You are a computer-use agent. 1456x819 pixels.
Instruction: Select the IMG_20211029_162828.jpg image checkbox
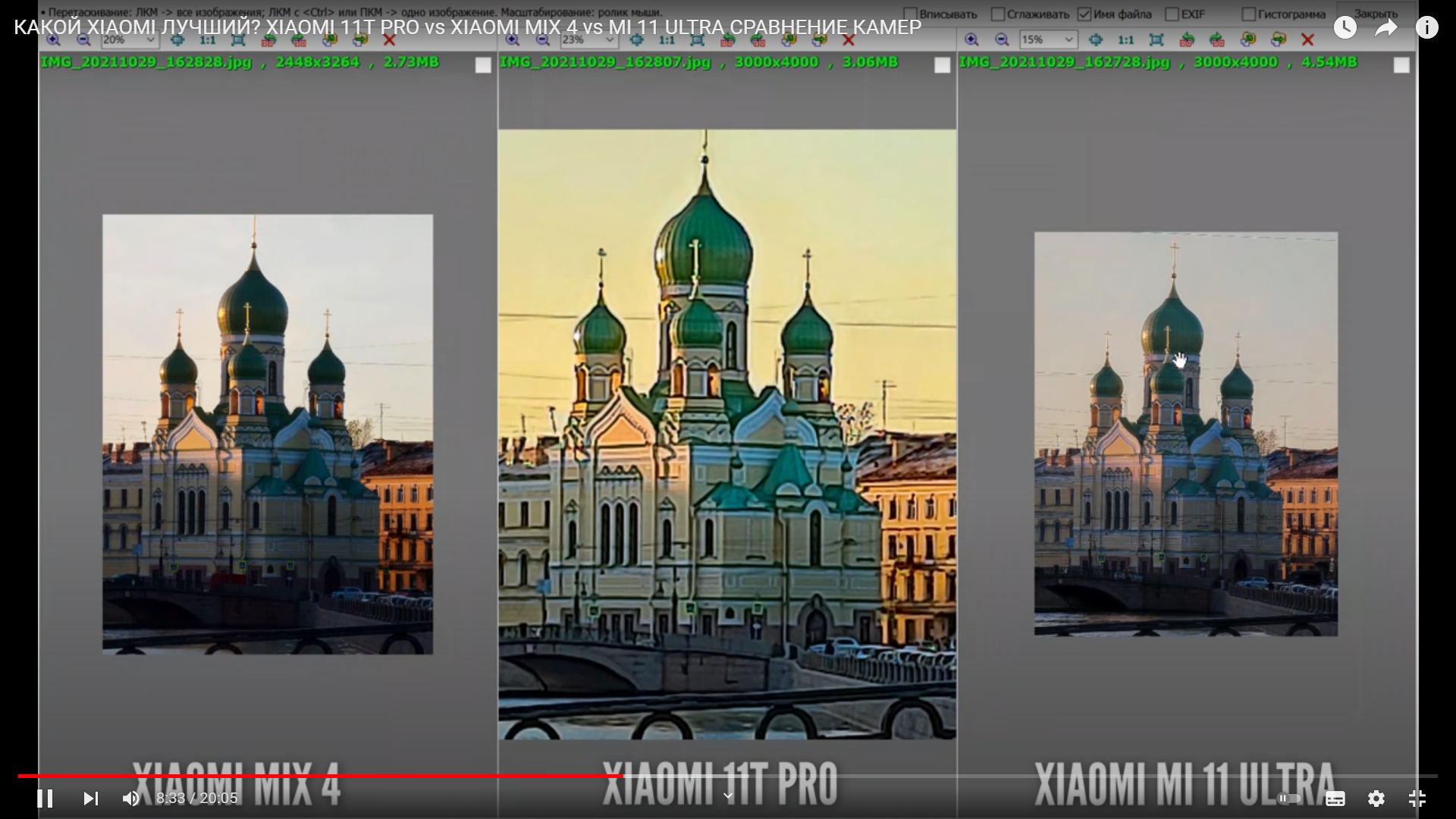click(x=483, y=66)
